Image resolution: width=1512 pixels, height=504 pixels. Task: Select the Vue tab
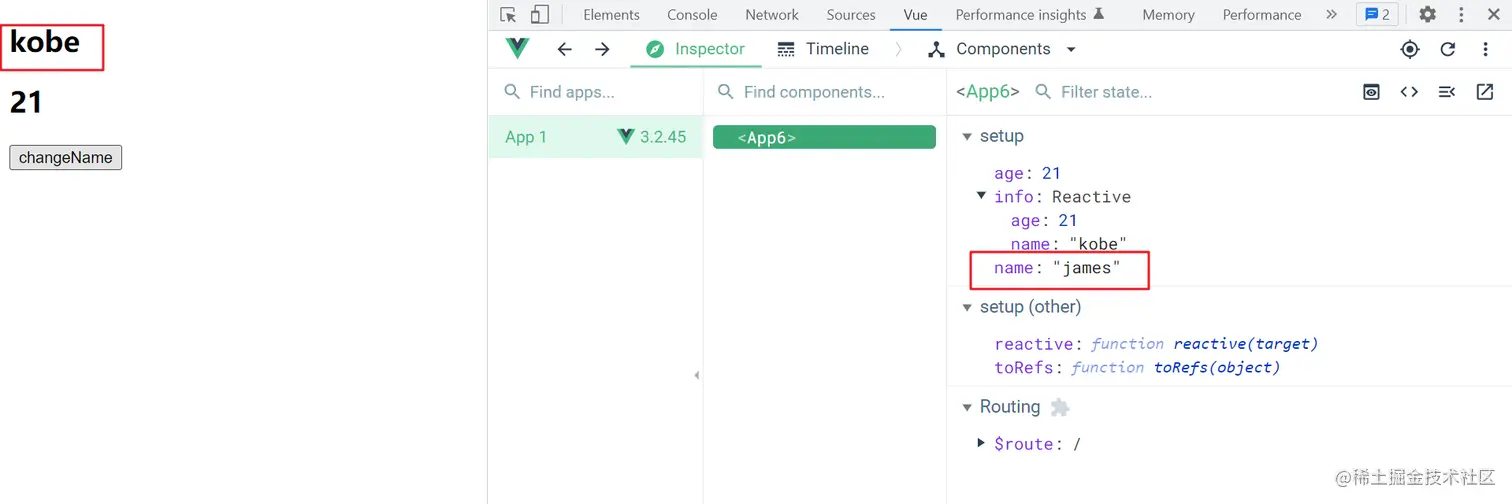tap(915, 15)
